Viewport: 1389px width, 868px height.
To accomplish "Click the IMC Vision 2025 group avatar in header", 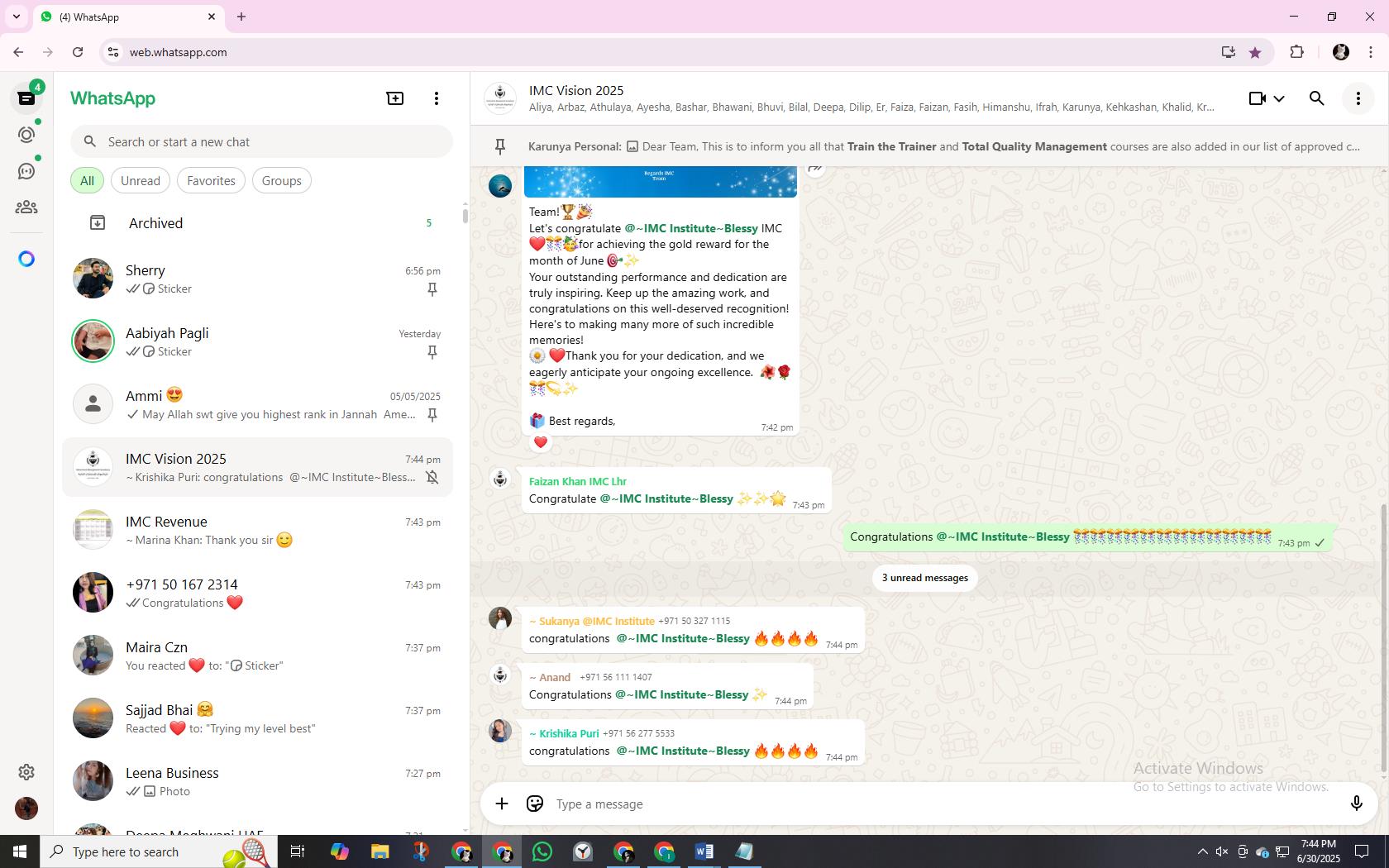I will 500,98.
